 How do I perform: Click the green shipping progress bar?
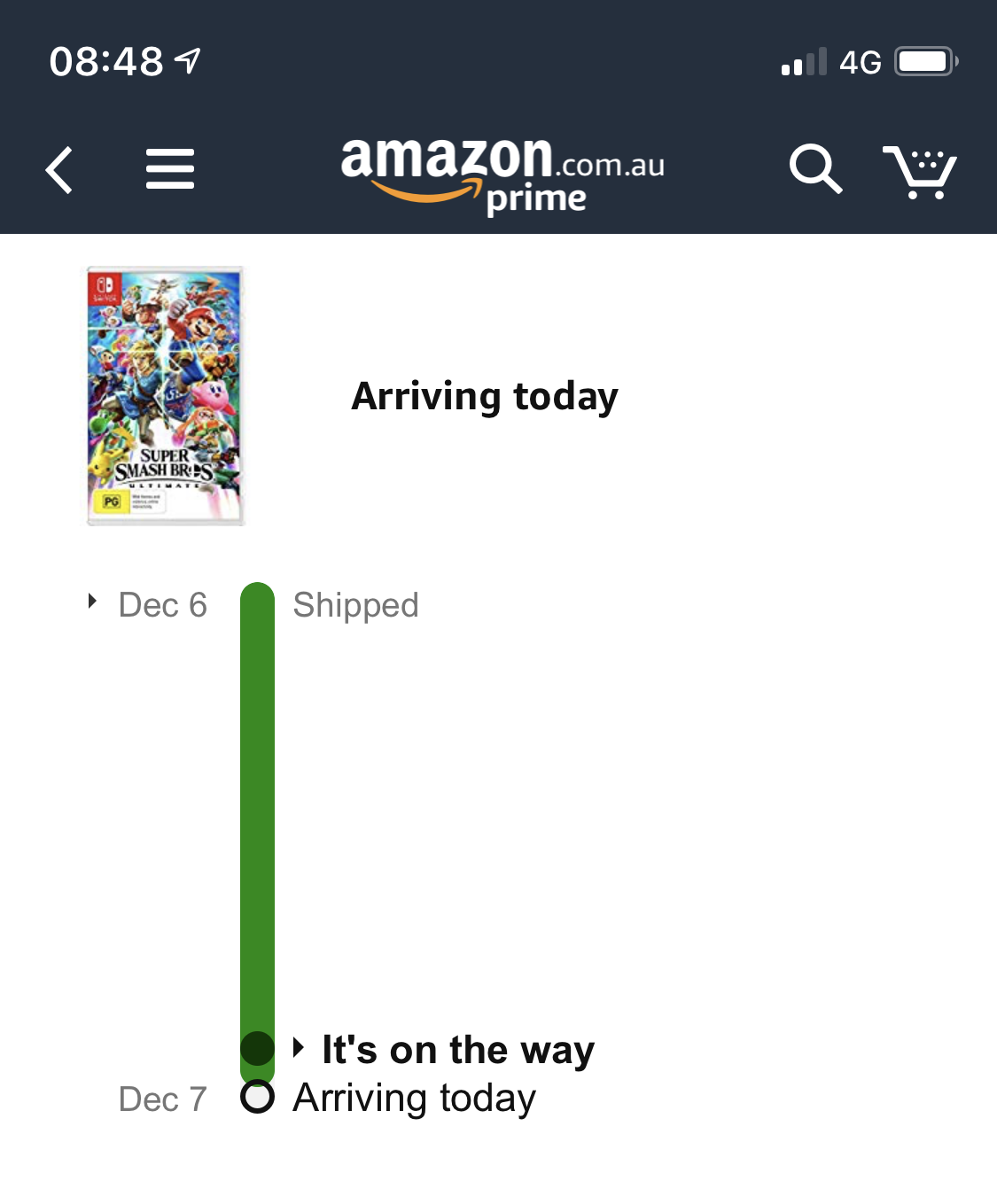257,797
